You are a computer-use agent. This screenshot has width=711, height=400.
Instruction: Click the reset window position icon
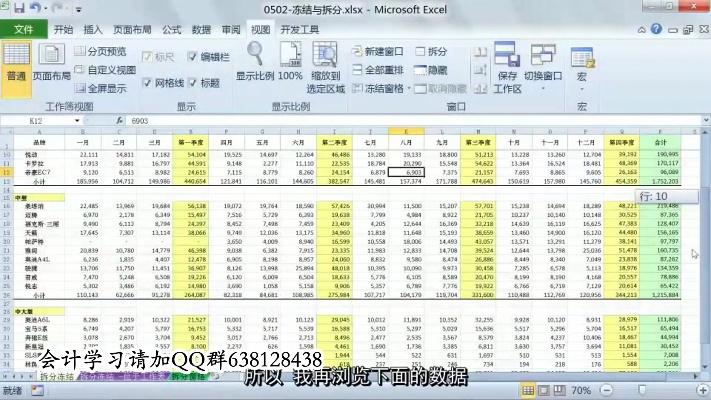(x=480, y=88)
